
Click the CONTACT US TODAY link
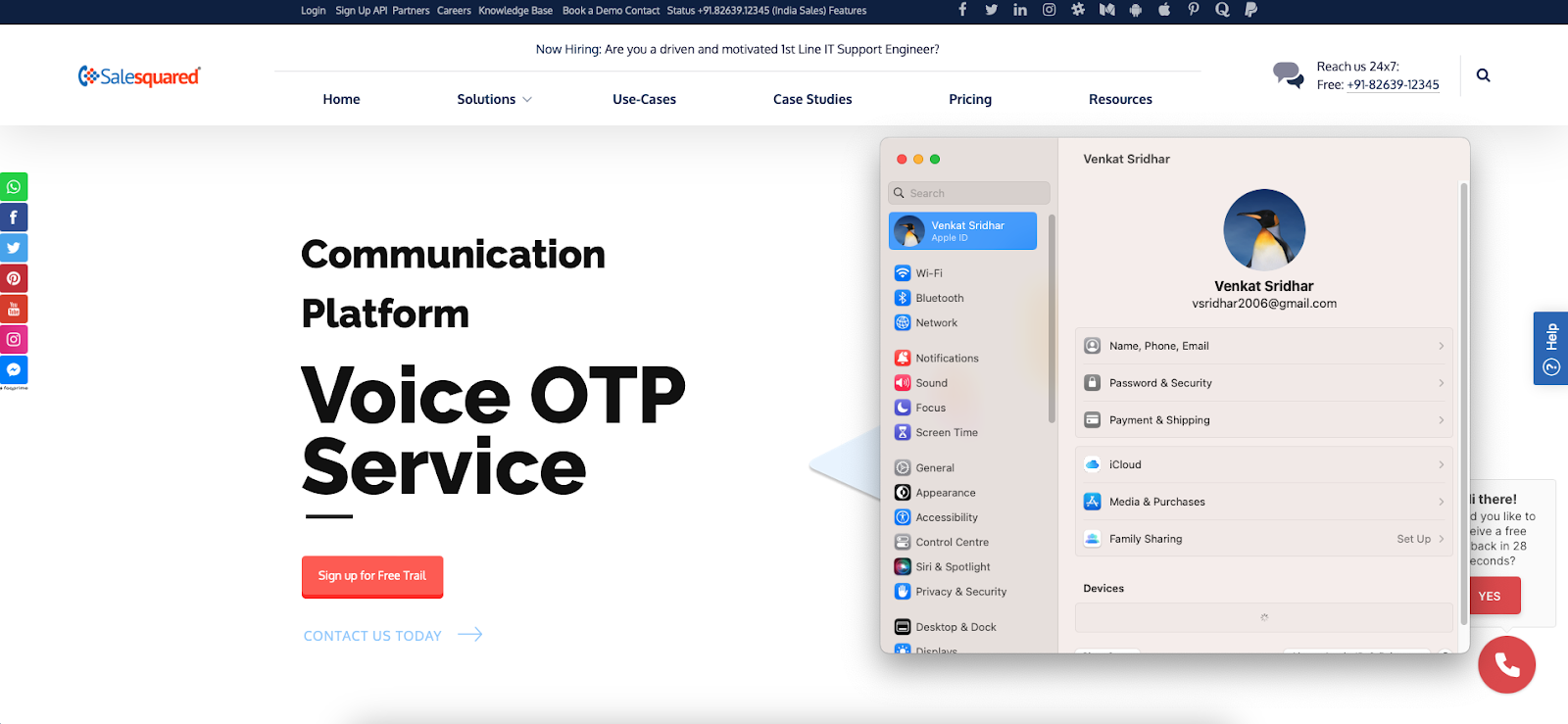[x=372, y=636]
